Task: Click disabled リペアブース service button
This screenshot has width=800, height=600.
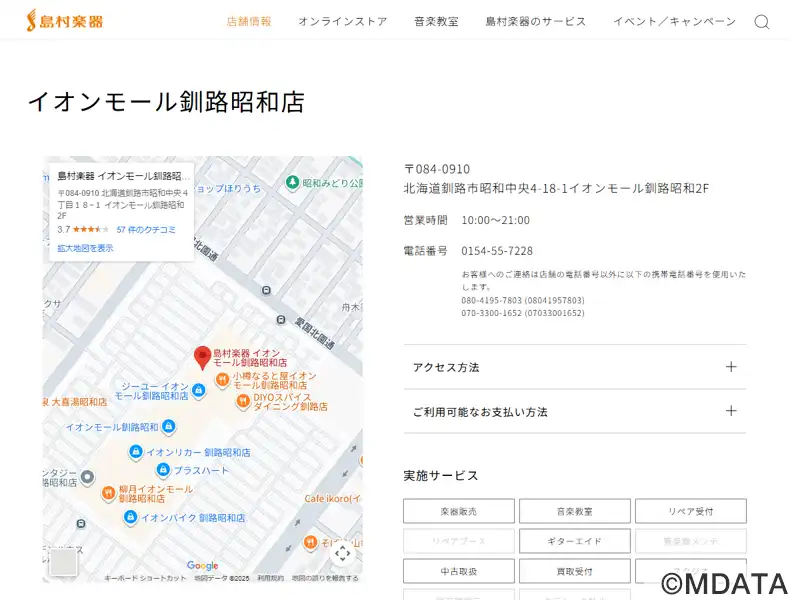Action: pyautogui.click(x=459, y=541)
